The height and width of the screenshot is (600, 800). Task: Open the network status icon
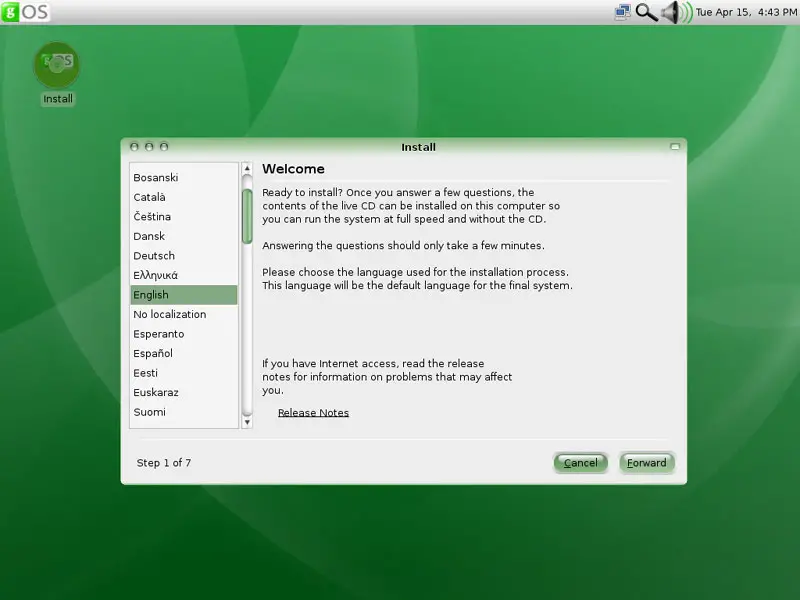coord(622,12)
